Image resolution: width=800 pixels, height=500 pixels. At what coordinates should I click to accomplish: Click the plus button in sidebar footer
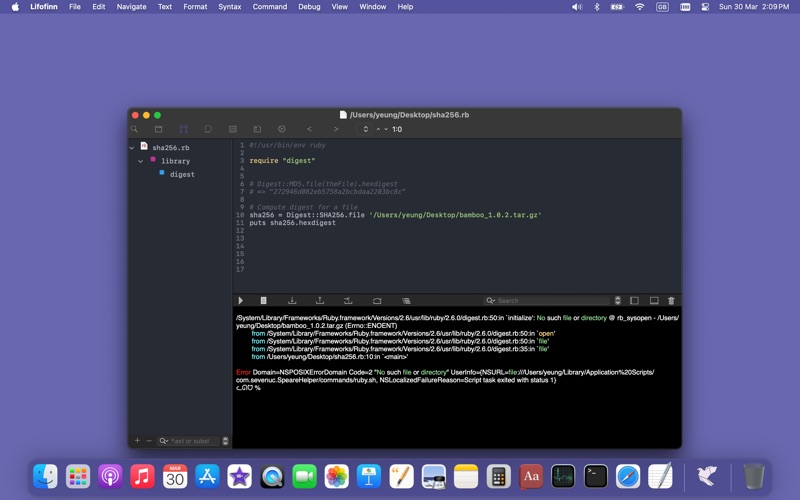(137, 441)
